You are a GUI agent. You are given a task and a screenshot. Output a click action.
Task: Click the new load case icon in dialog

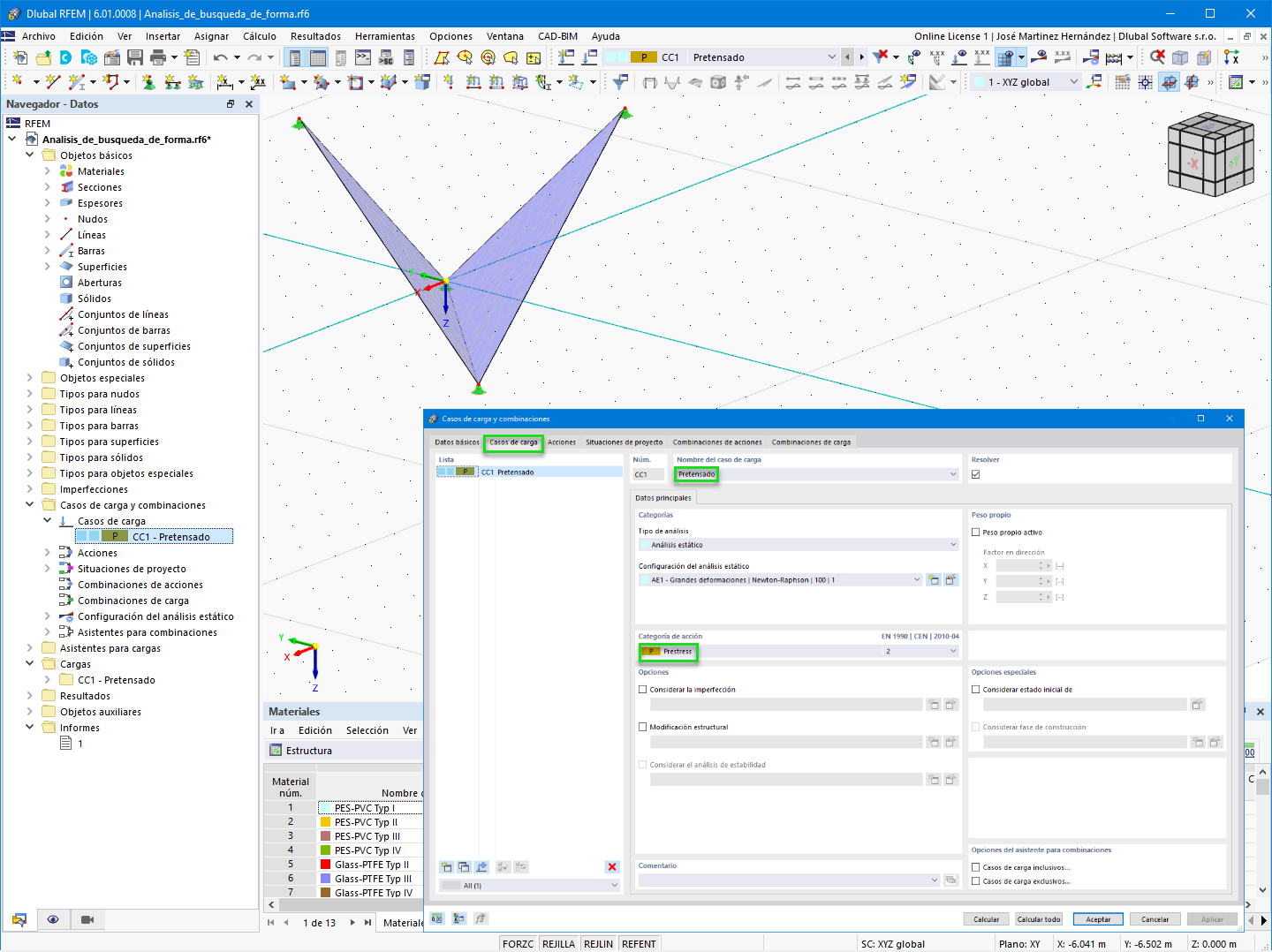click(446, 867)
